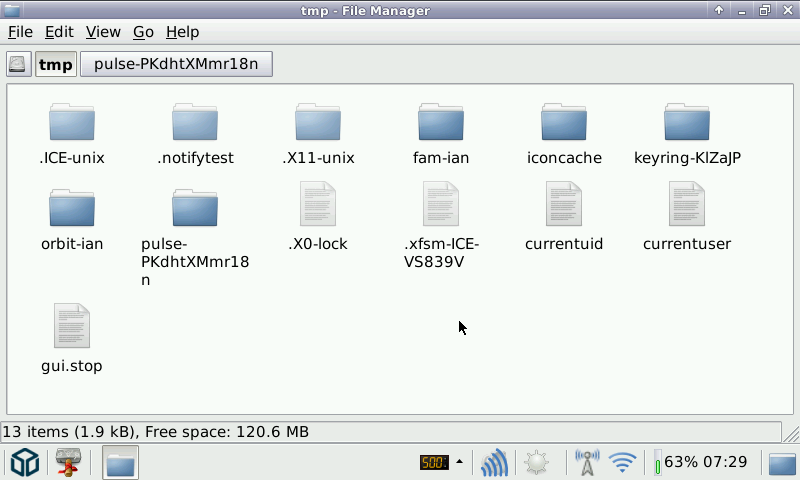Screen dimensions: 800x480
Task: Select the keyring-KlZaJP folder
Action: coord(687,124)
